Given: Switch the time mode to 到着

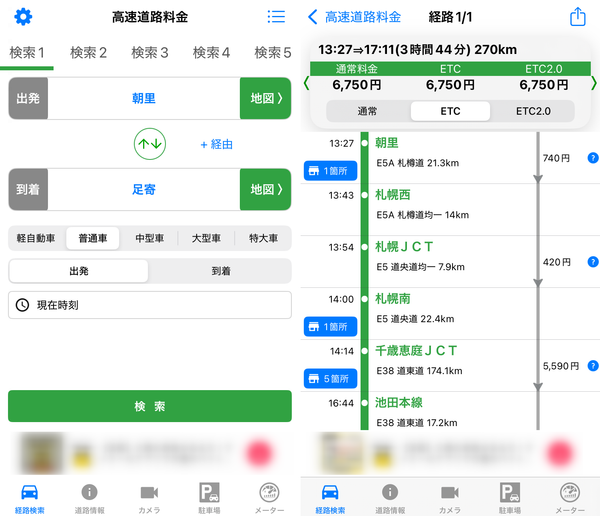Looking at the screenshot, I should pos(221,271).
